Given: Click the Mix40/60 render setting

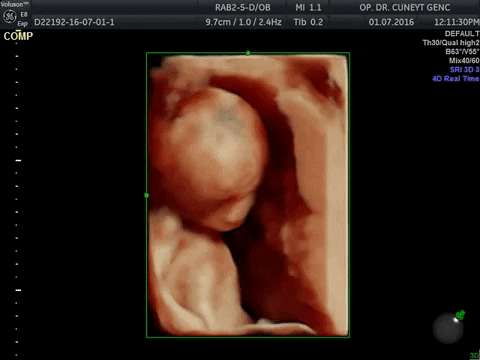Looking at the screenshot, I should coord(464,61).
